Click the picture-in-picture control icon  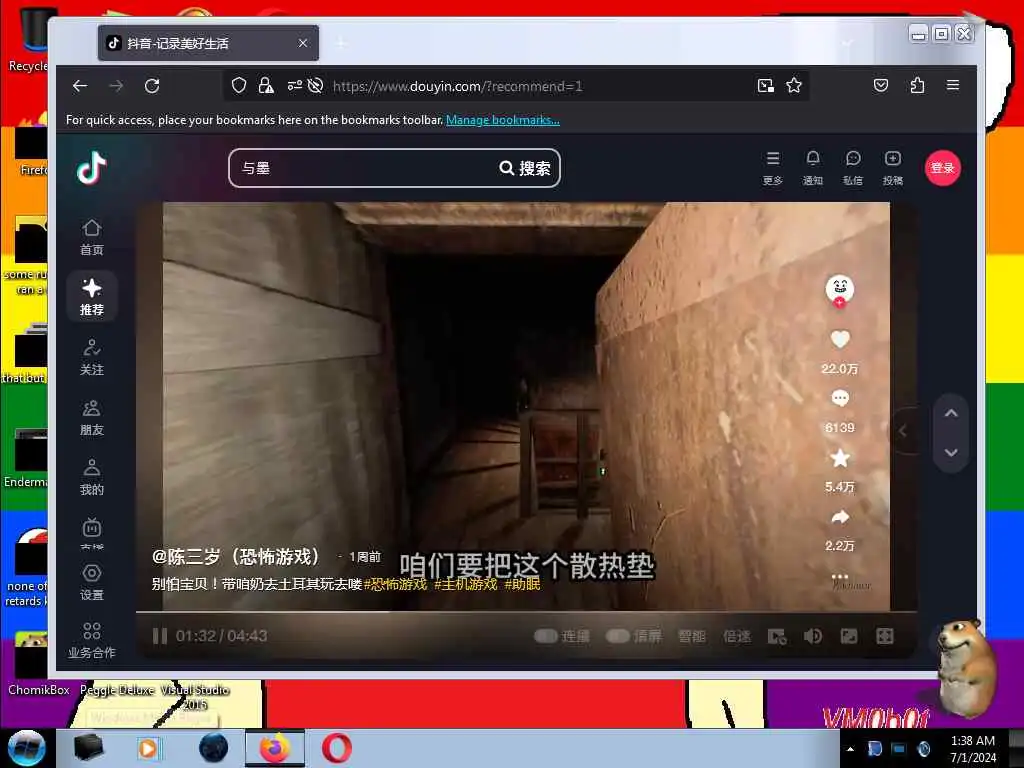(849, 636)
